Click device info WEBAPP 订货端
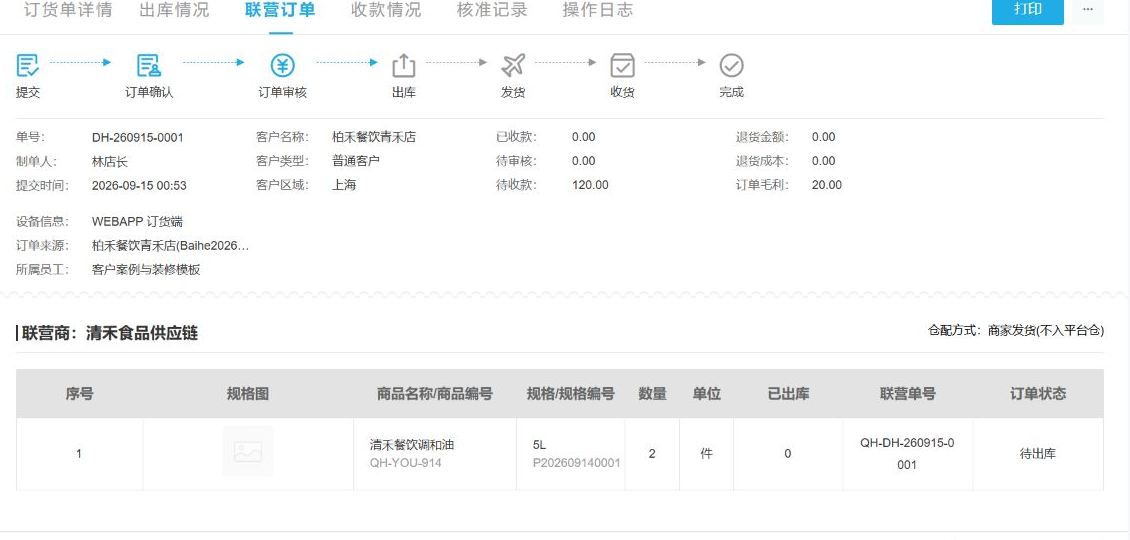 tap(137, 222)
